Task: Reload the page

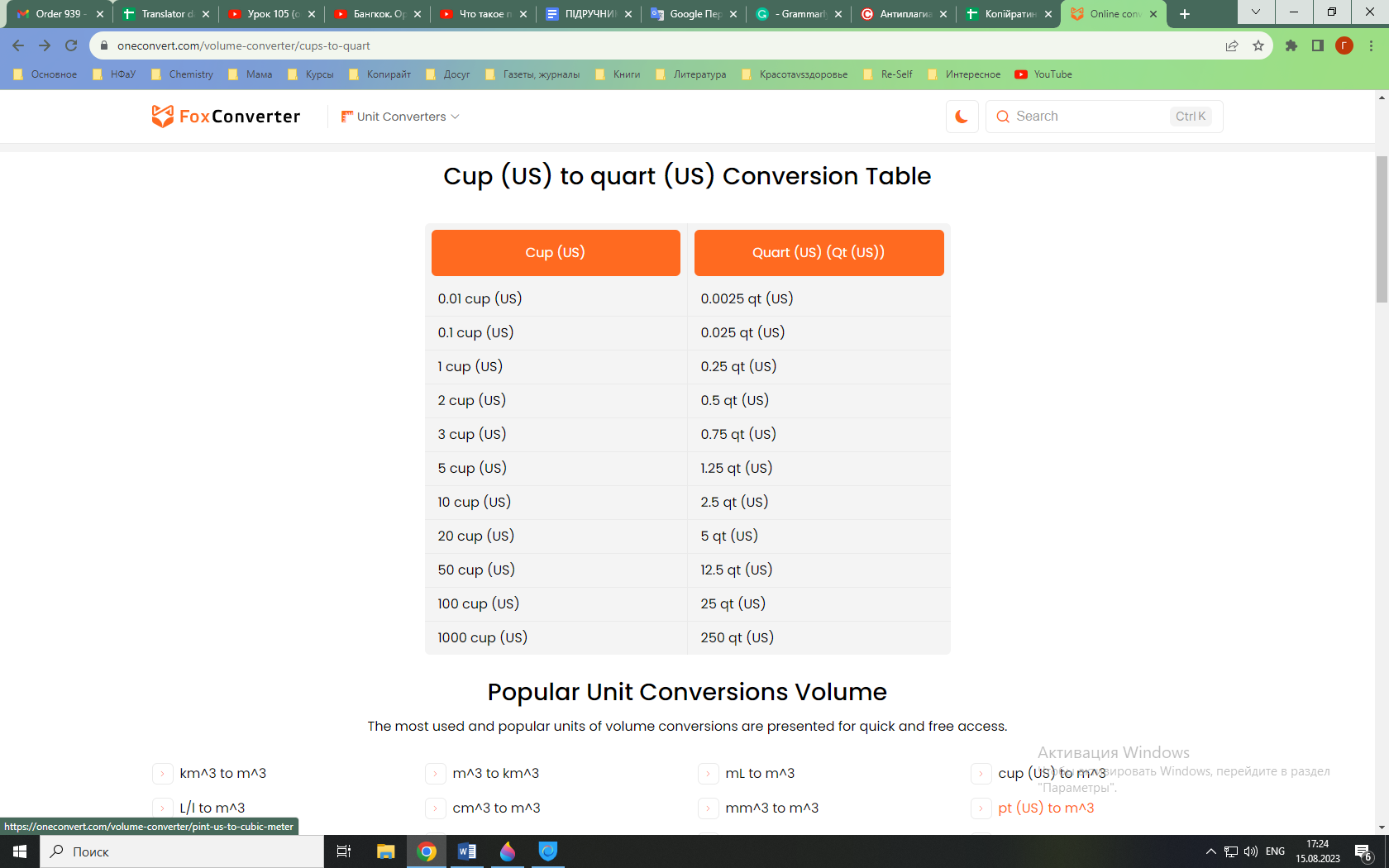Action: (x=71, y=45)
